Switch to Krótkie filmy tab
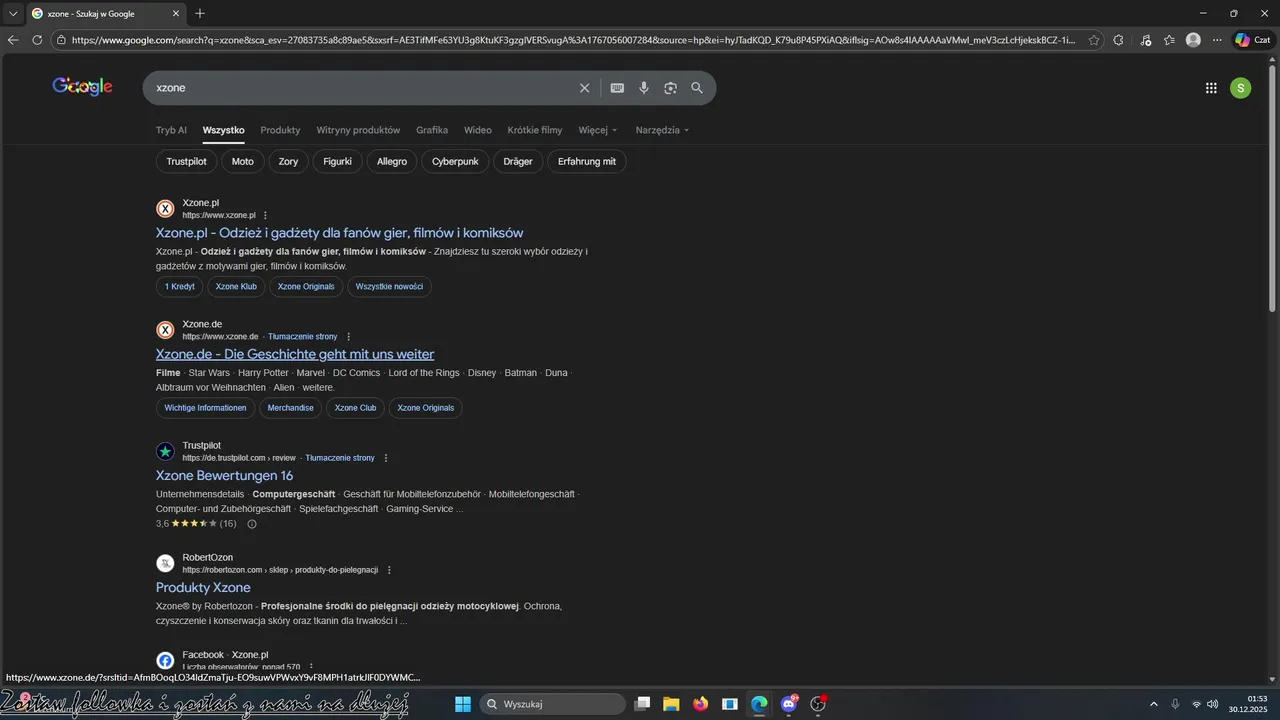 point(535,130)
